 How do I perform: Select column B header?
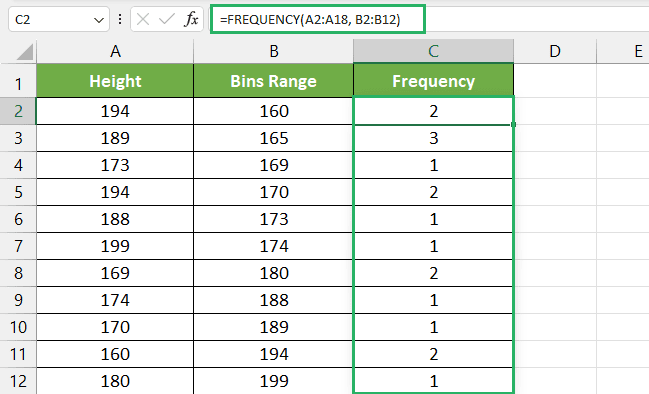coord(274,51)
